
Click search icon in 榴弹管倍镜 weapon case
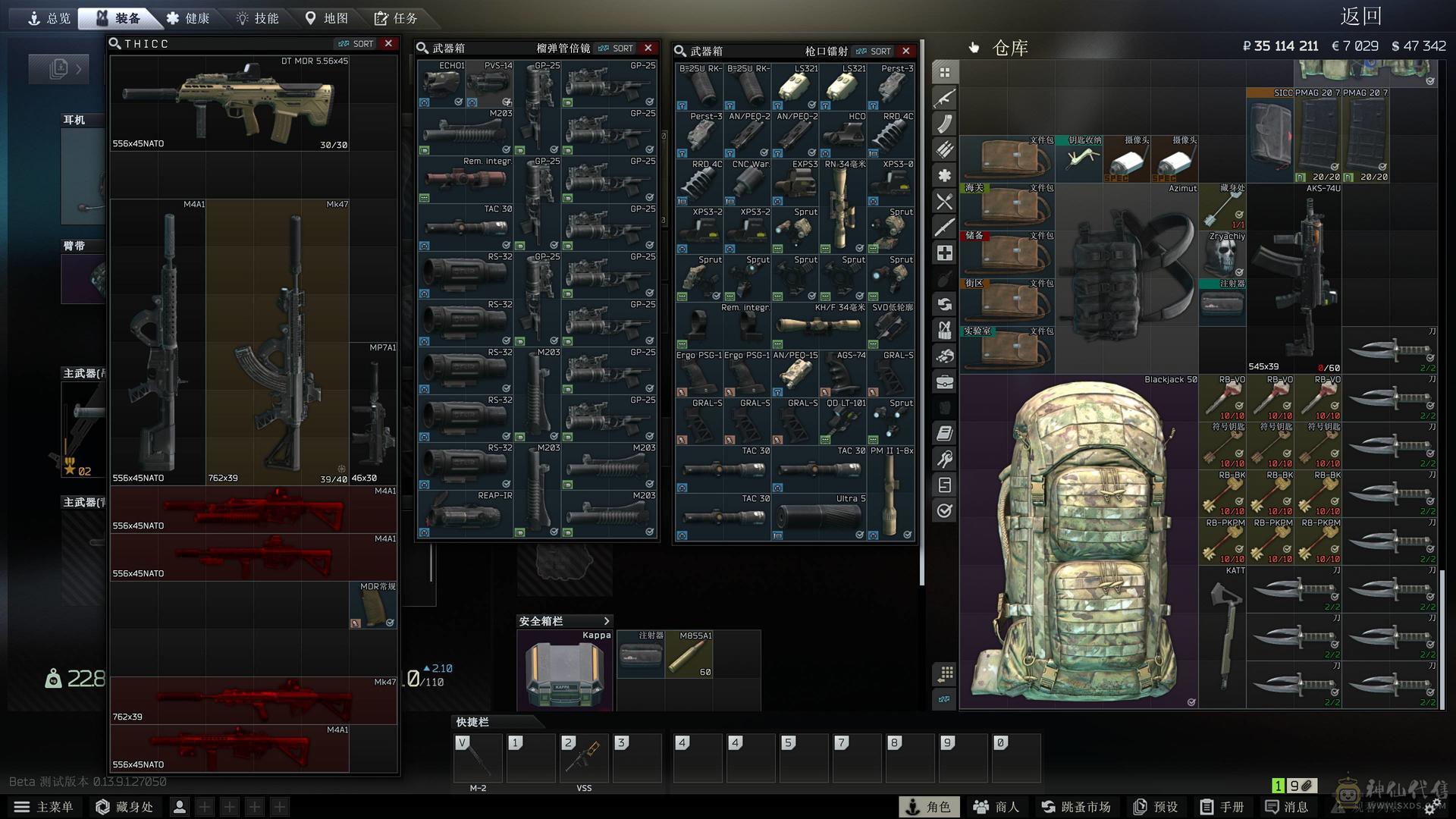pyautogui.click(x=422, y=48)
